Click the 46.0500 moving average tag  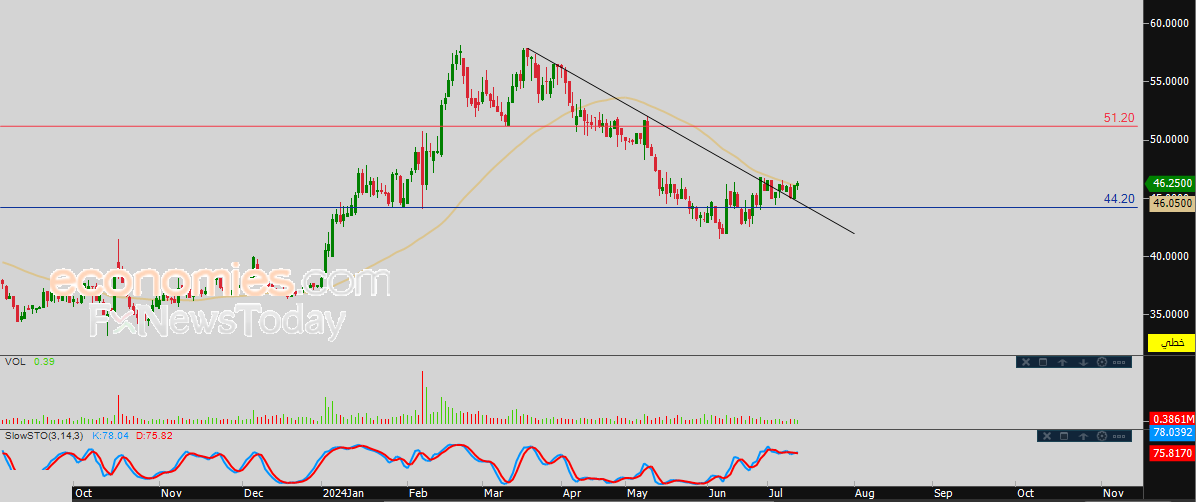[x=1172, y=204]
